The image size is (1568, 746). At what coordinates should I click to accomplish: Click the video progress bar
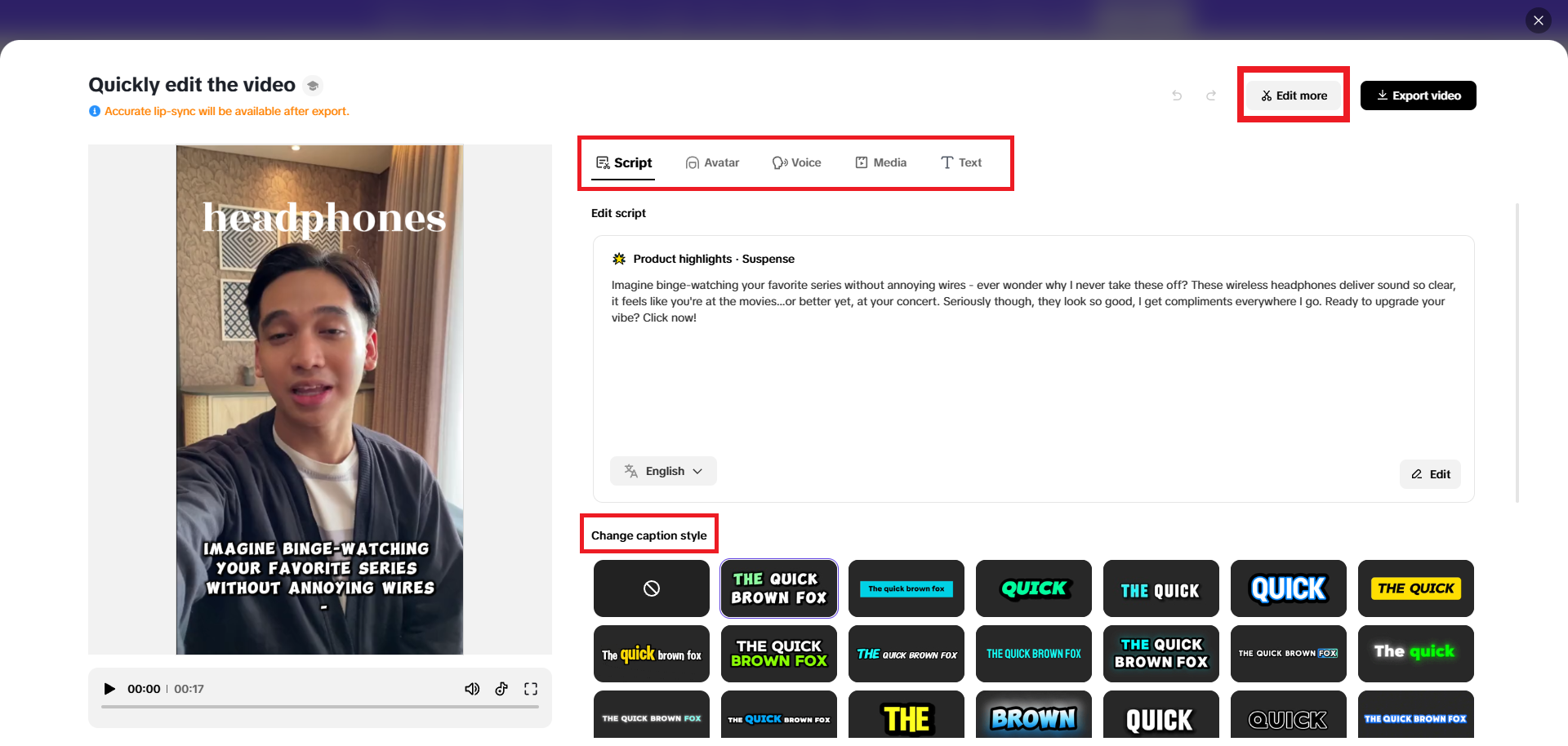(320, 707)
